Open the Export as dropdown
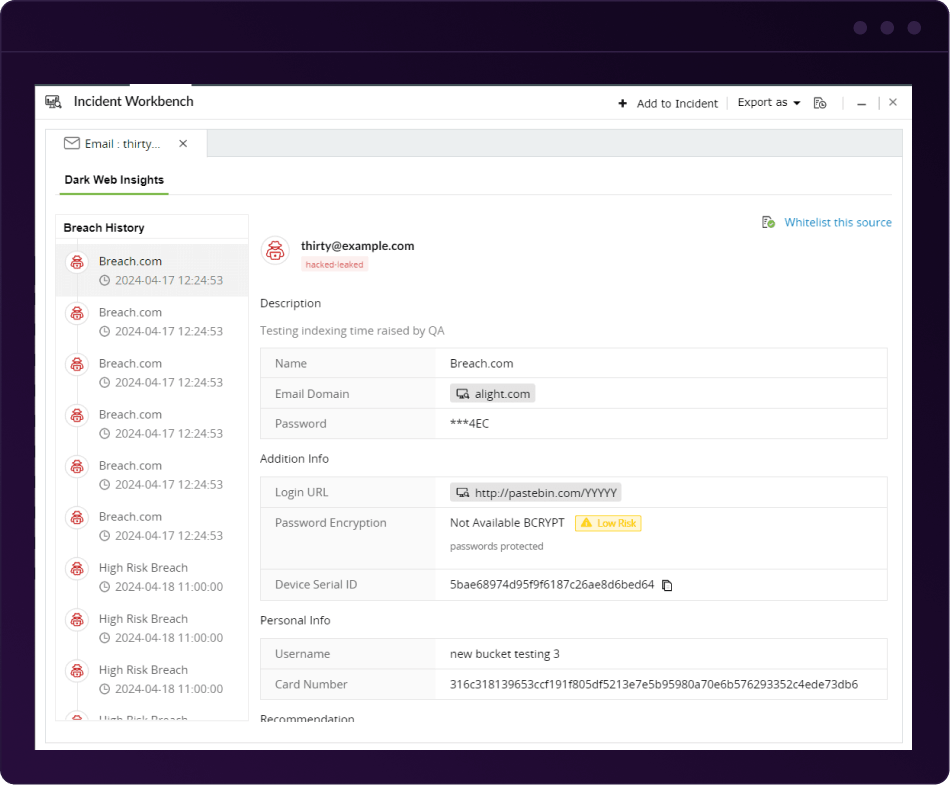This screenshot has width=950, height=785. click(768, 103)
